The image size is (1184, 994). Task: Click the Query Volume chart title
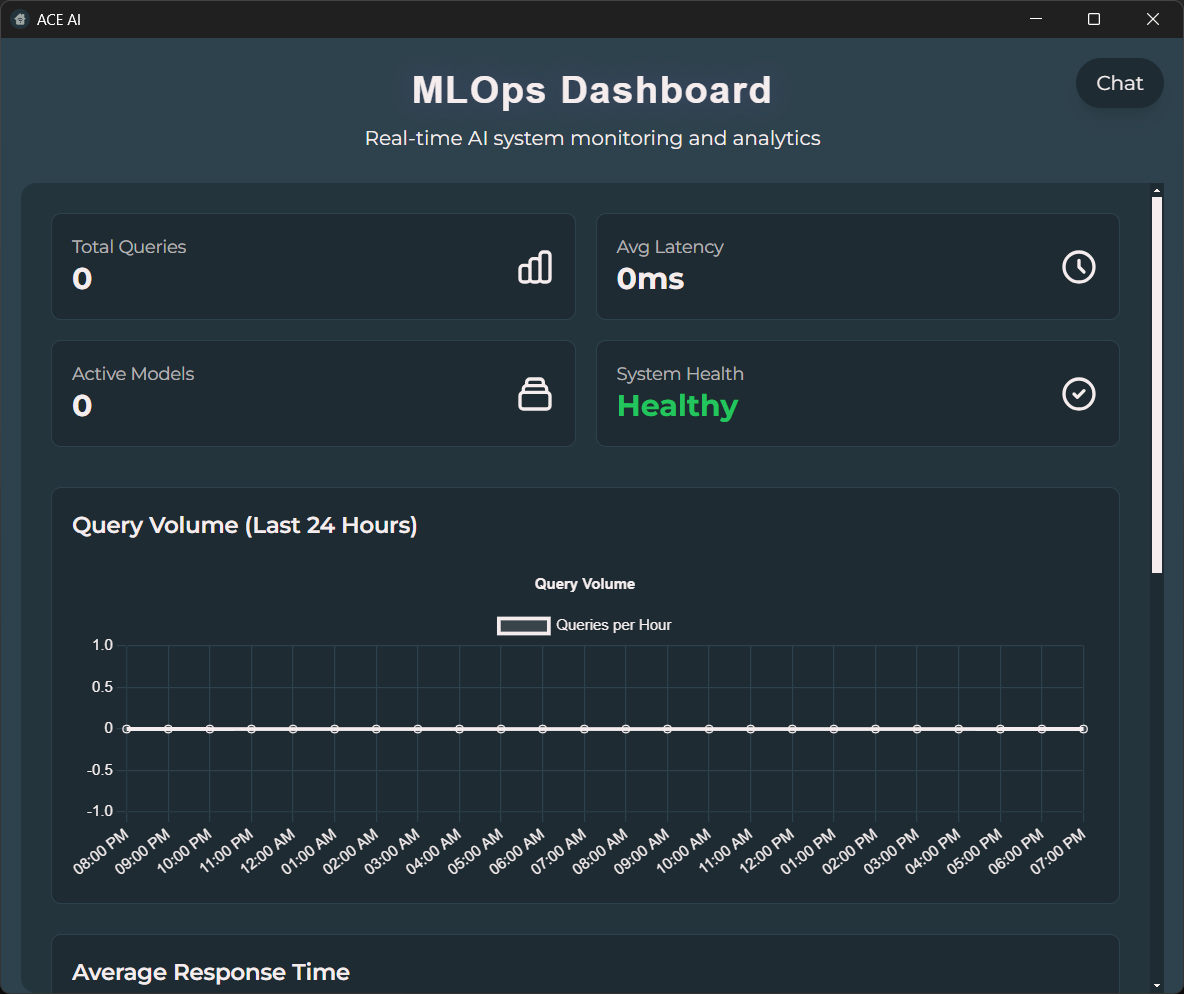click(x=584, y=583)
